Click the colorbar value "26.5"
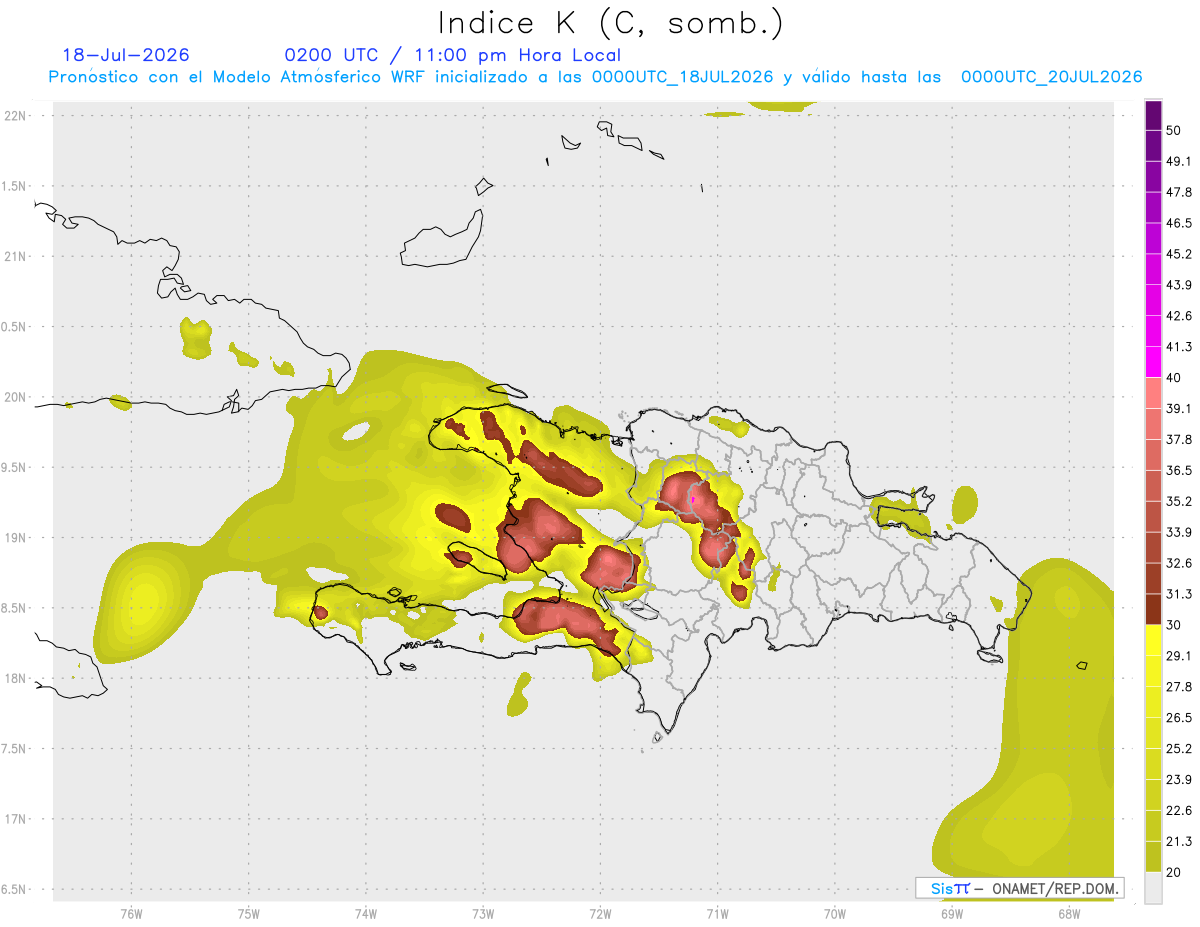 click(1178, 717)
